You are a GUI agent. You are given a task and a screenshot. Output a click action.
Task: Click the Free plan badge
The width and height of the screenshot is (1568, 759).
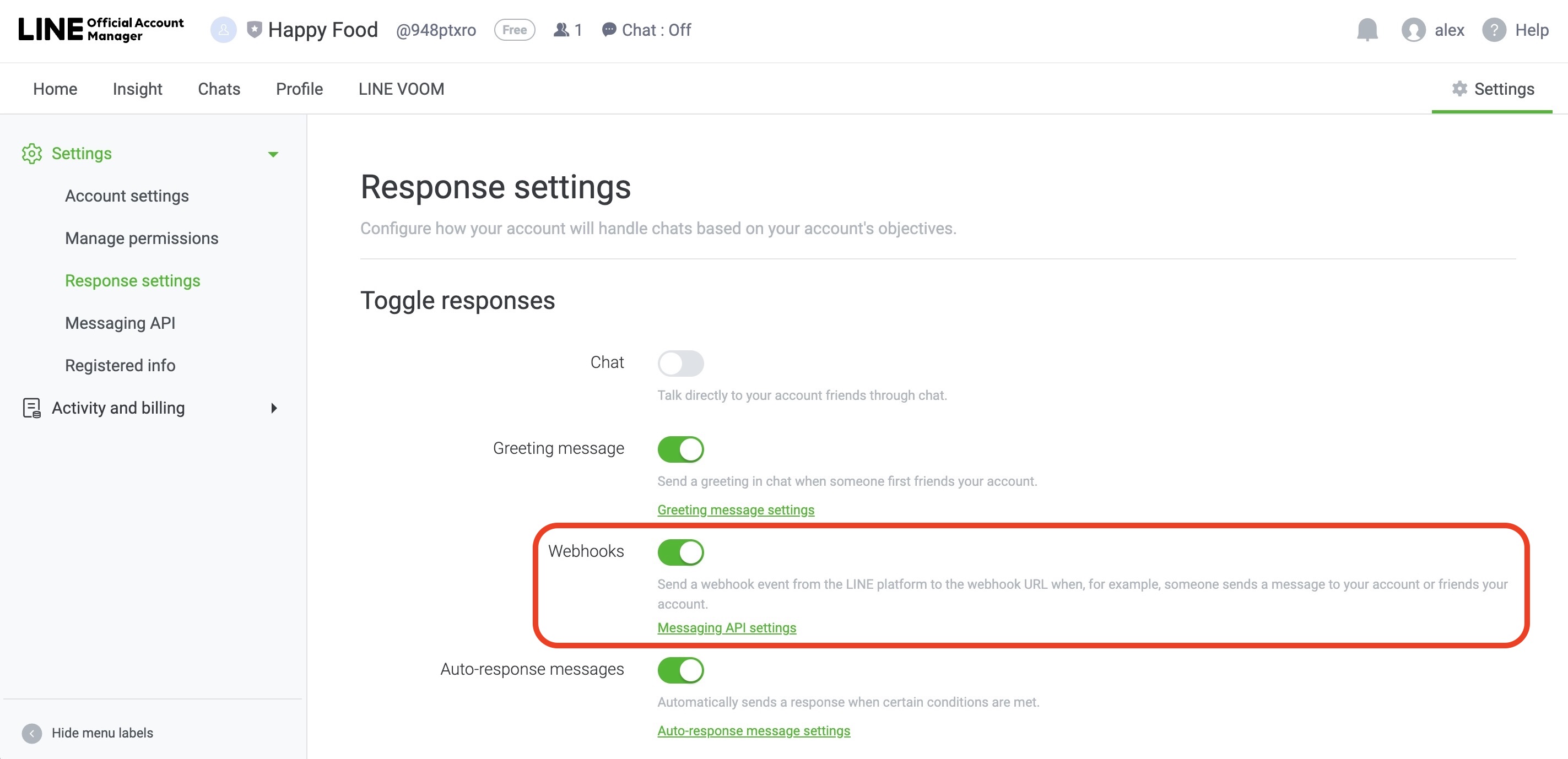(515, 30)
